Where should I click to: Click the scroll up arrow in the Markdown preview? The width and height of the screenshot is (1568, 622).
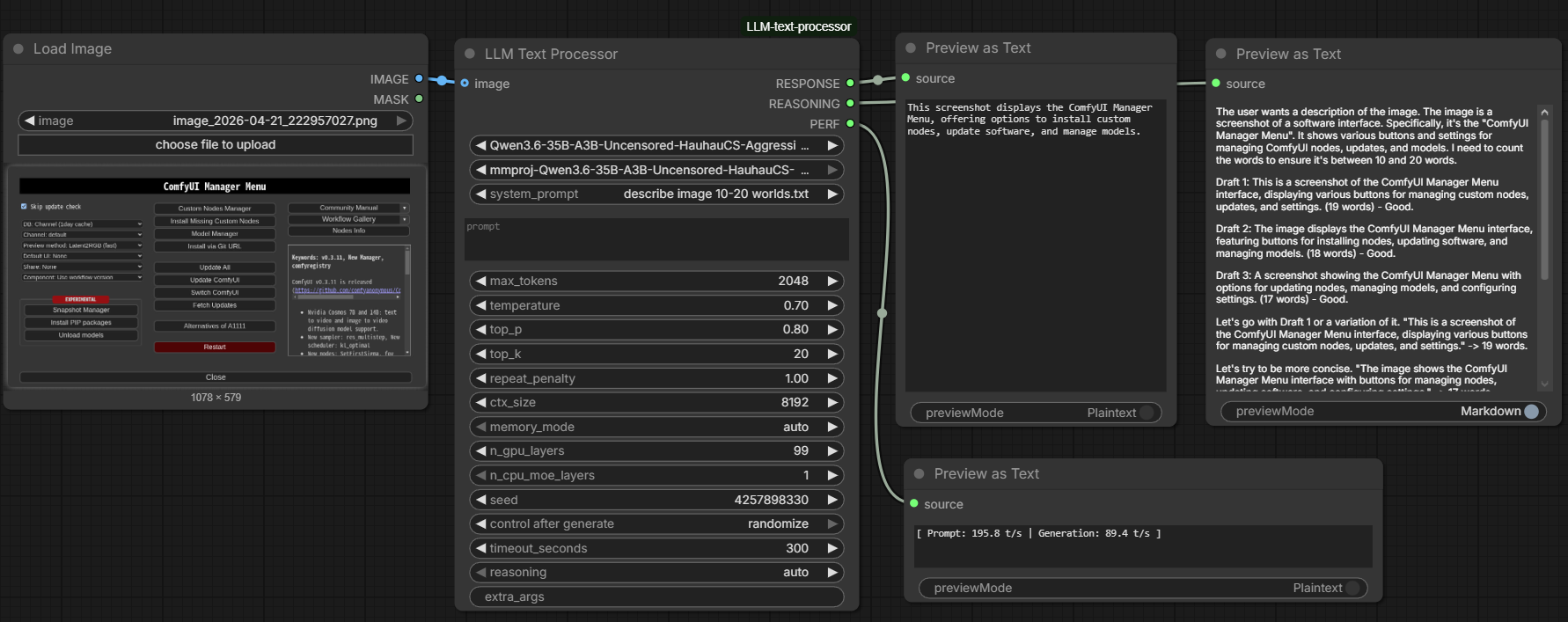point(1544,113)
